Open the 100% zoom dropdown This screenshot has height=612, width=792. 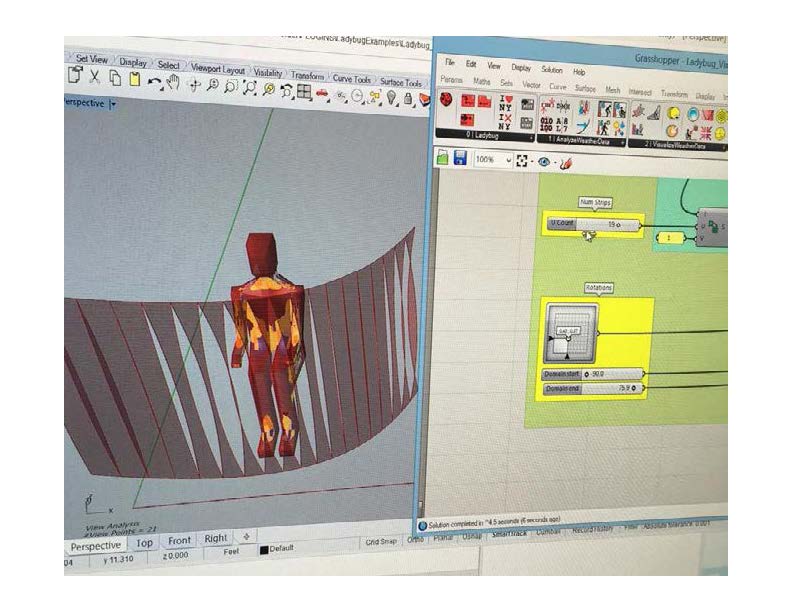(509, 160)
